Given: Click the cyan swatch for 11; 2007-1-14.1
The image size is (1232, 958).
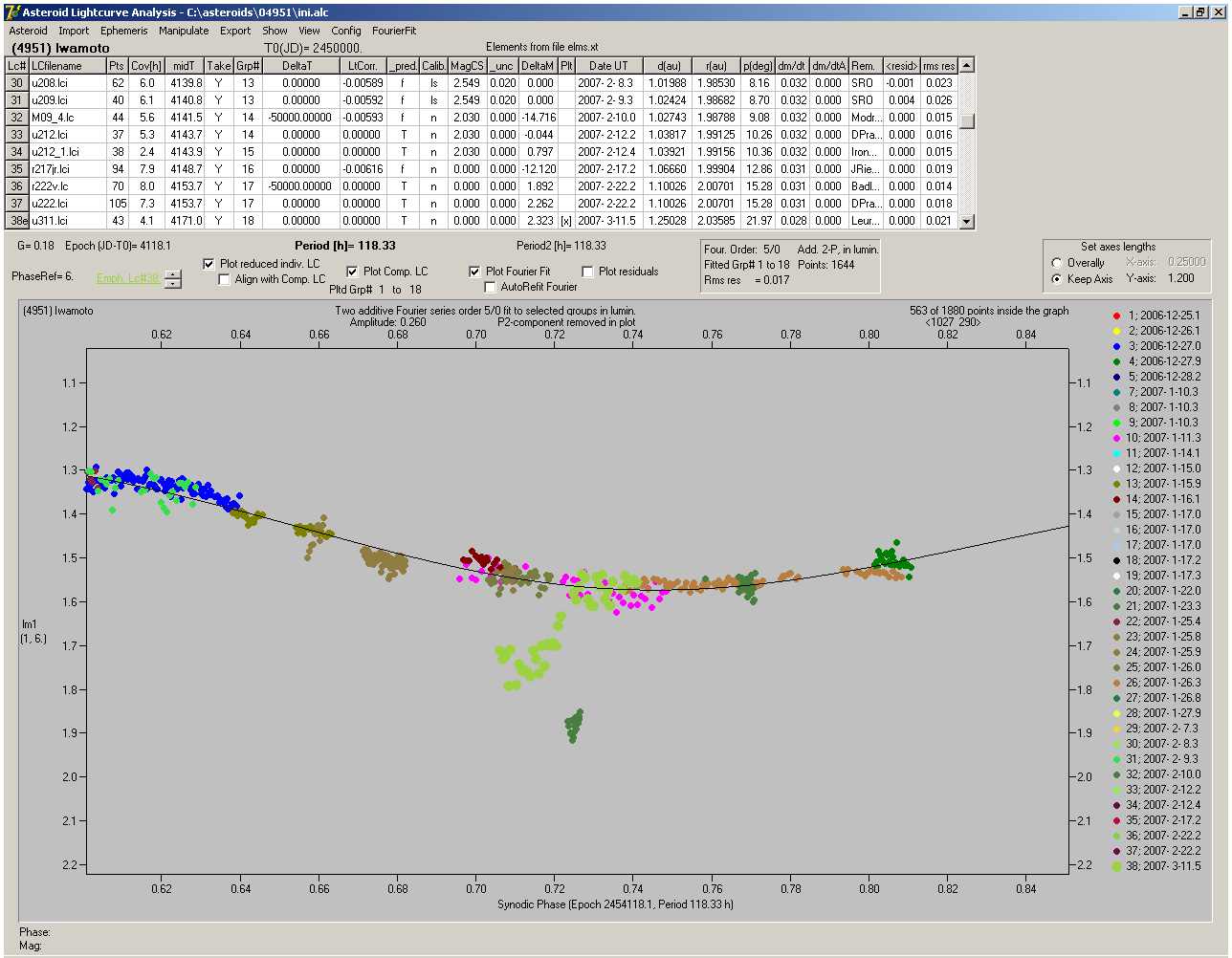Looking at the screenshot, I should click(1117, 453).
